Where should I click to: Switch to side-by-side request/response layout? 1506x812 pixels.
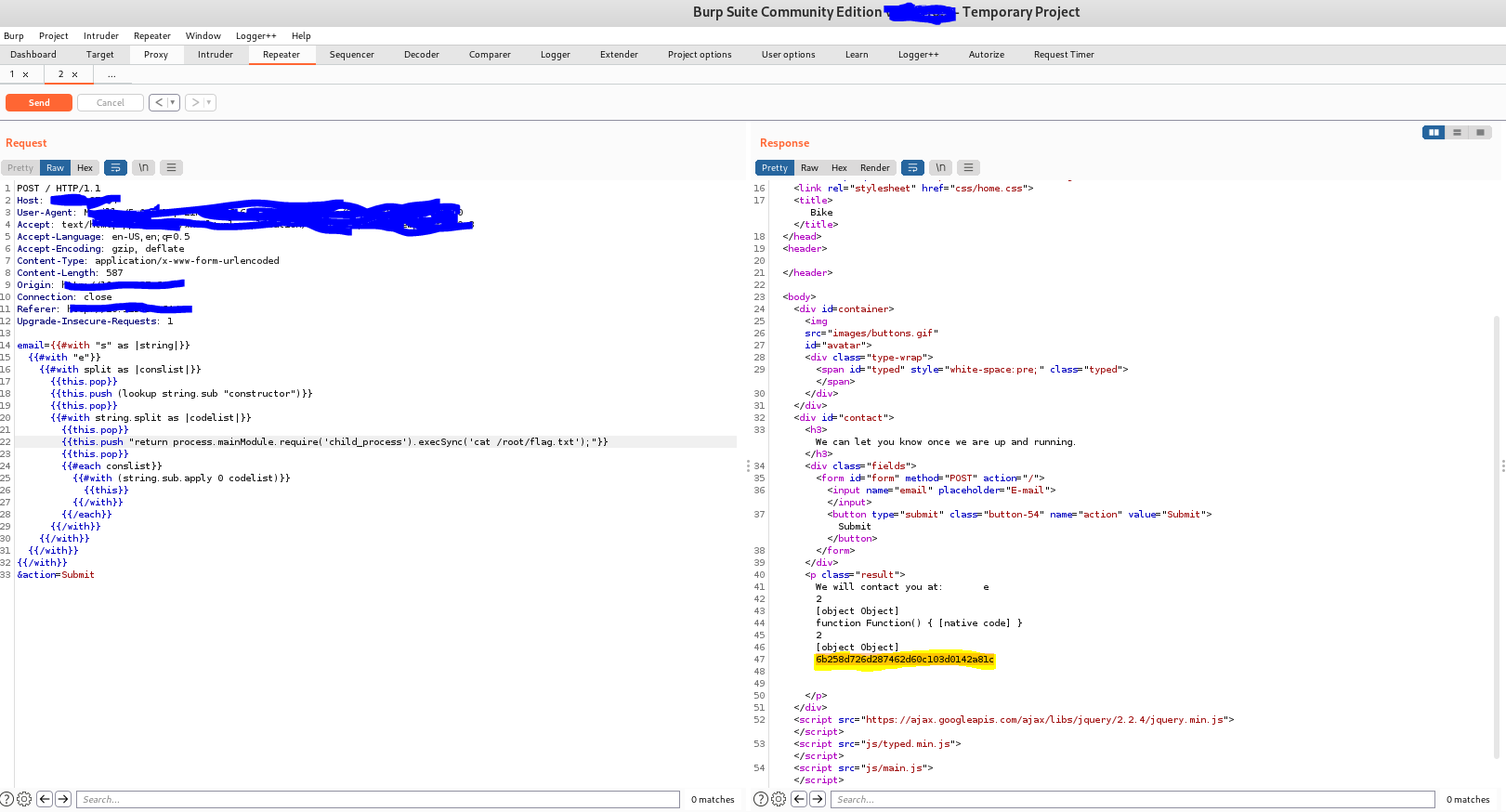[x=1434, y=132]
